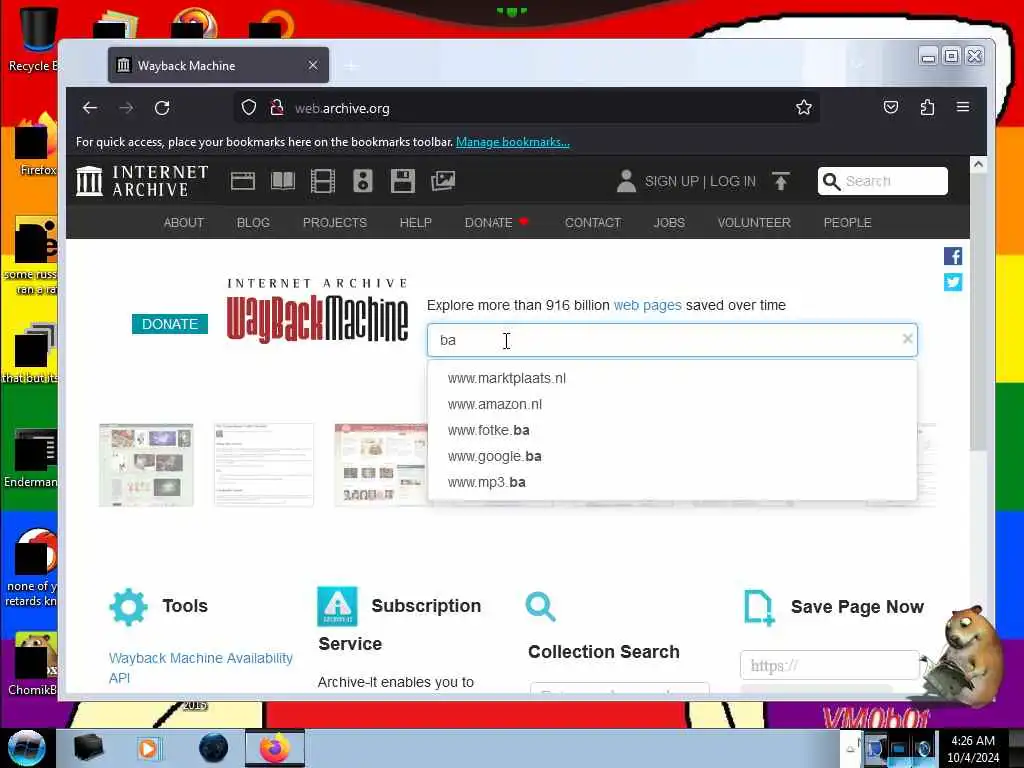This screenshot has height=768, width=1024.
Task: Click SIGN UP | LOG IN link
Action: pyautogui.click(x=700, y=182)
